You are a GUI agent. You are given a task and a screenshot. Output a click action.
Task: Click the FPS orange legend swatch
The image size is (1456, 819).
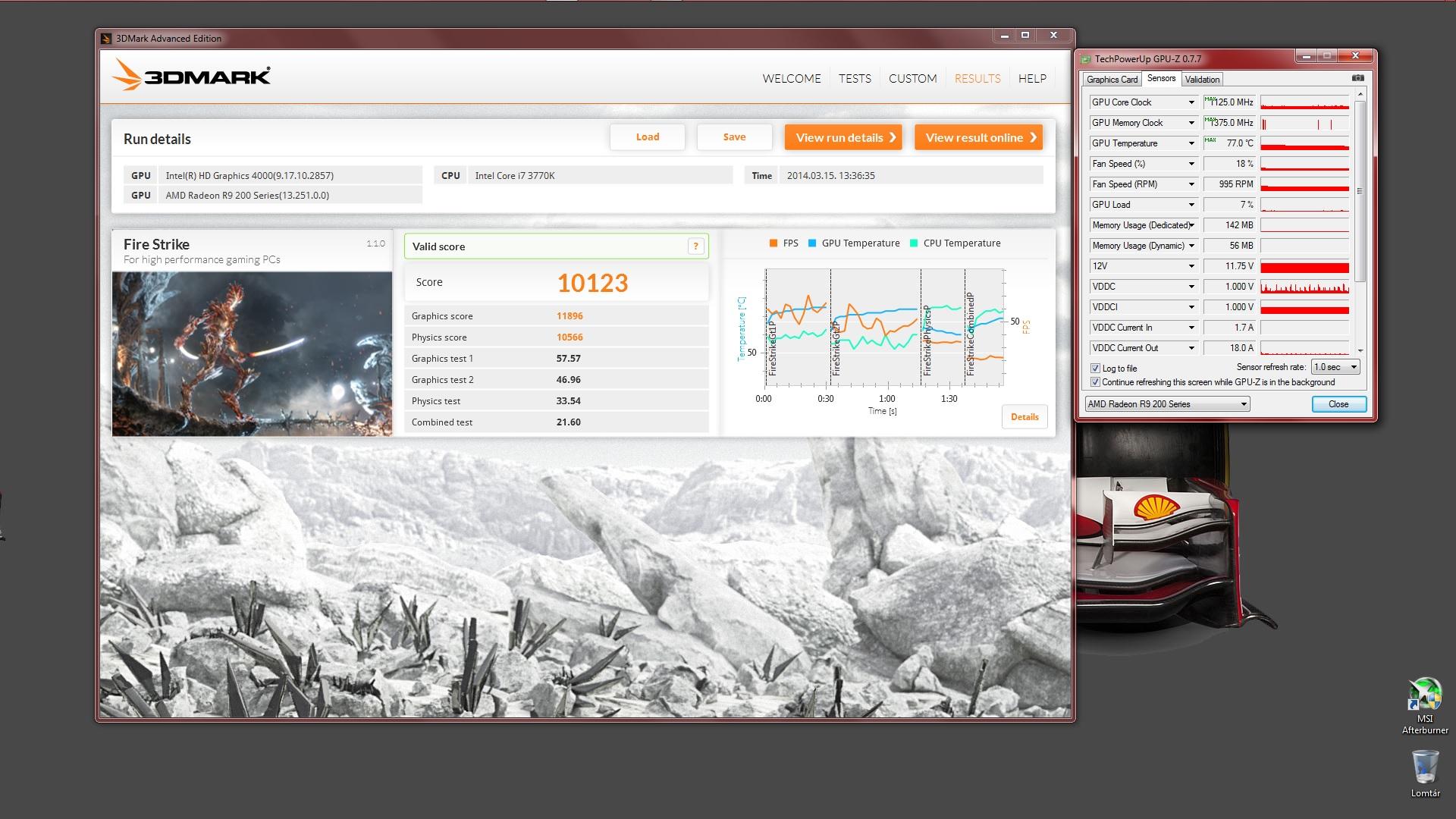pyautogui.click(x=773, y=243)
